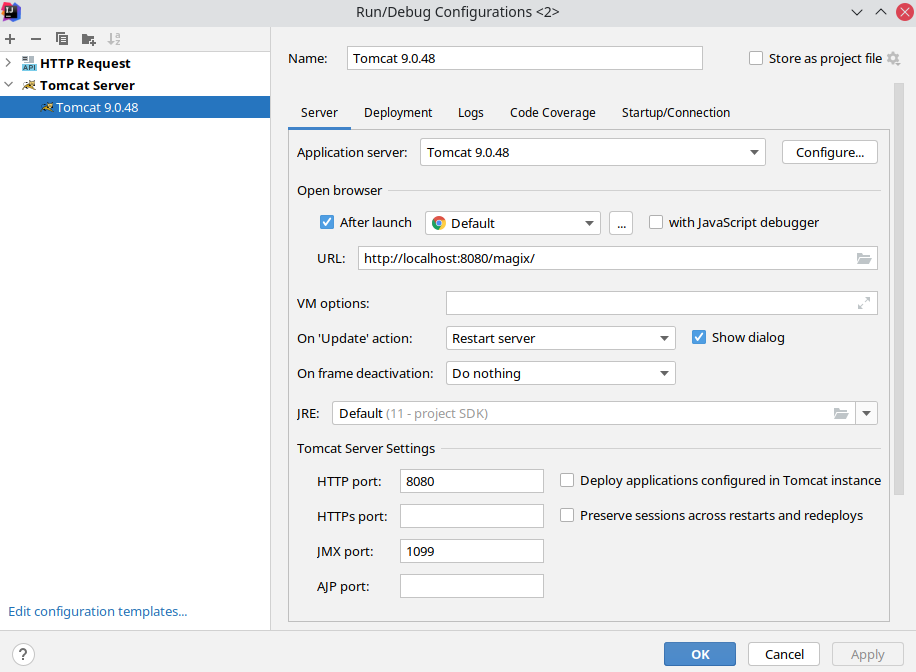Screen dimensions: 916x672
Task: Add a new configuration with the plus icon
Action: 10,39
